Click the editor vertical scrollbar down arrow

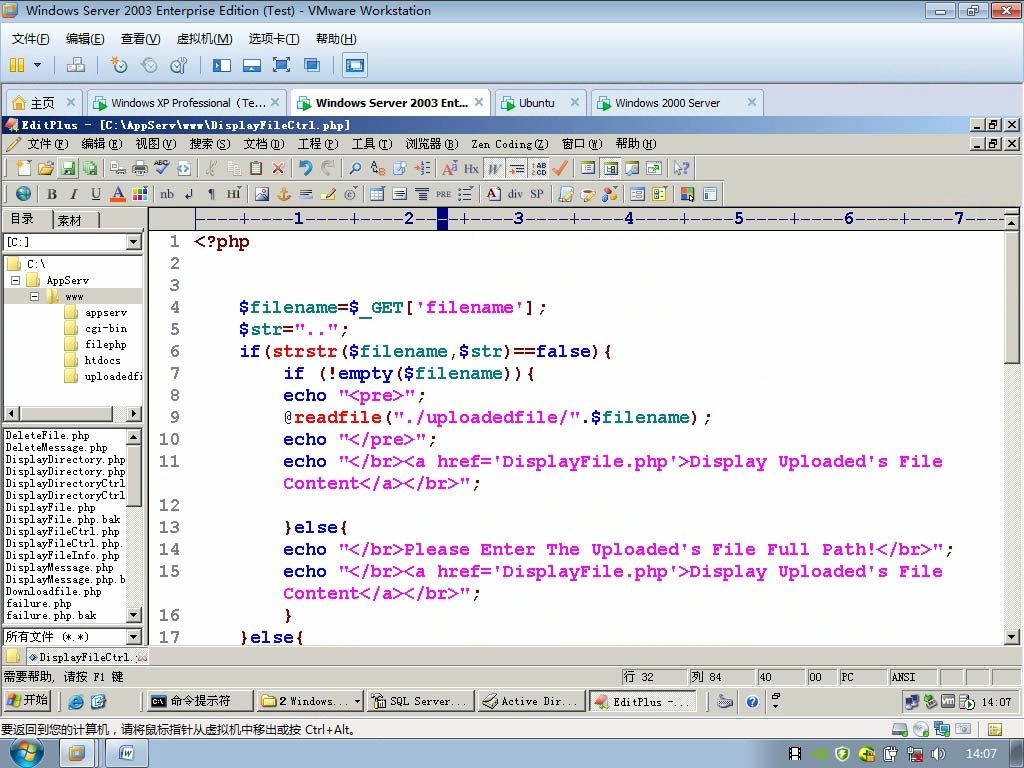(x=1012, y=637)
